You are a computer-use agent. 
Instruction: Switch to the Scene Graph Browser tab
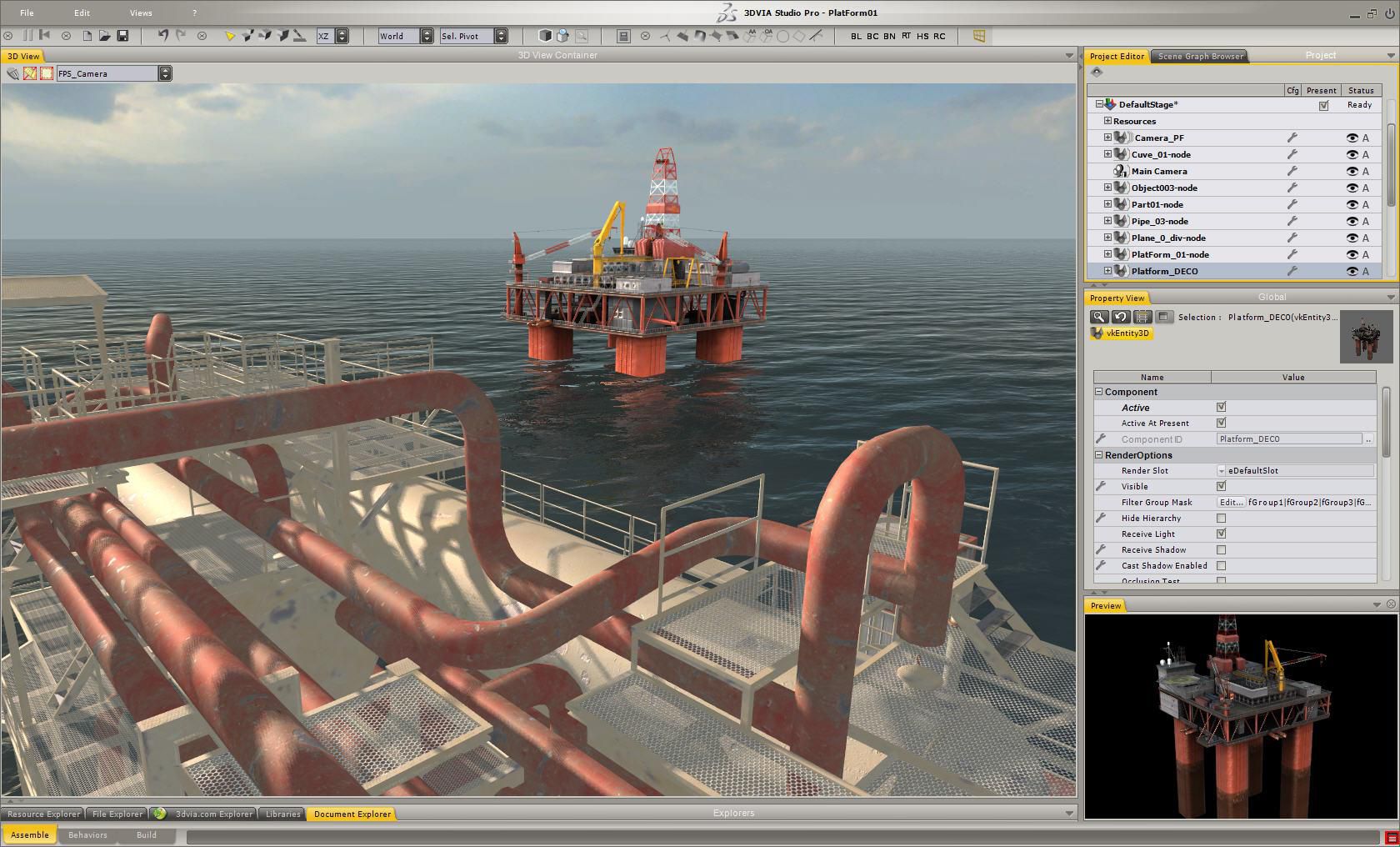(x=1200, y=56)
